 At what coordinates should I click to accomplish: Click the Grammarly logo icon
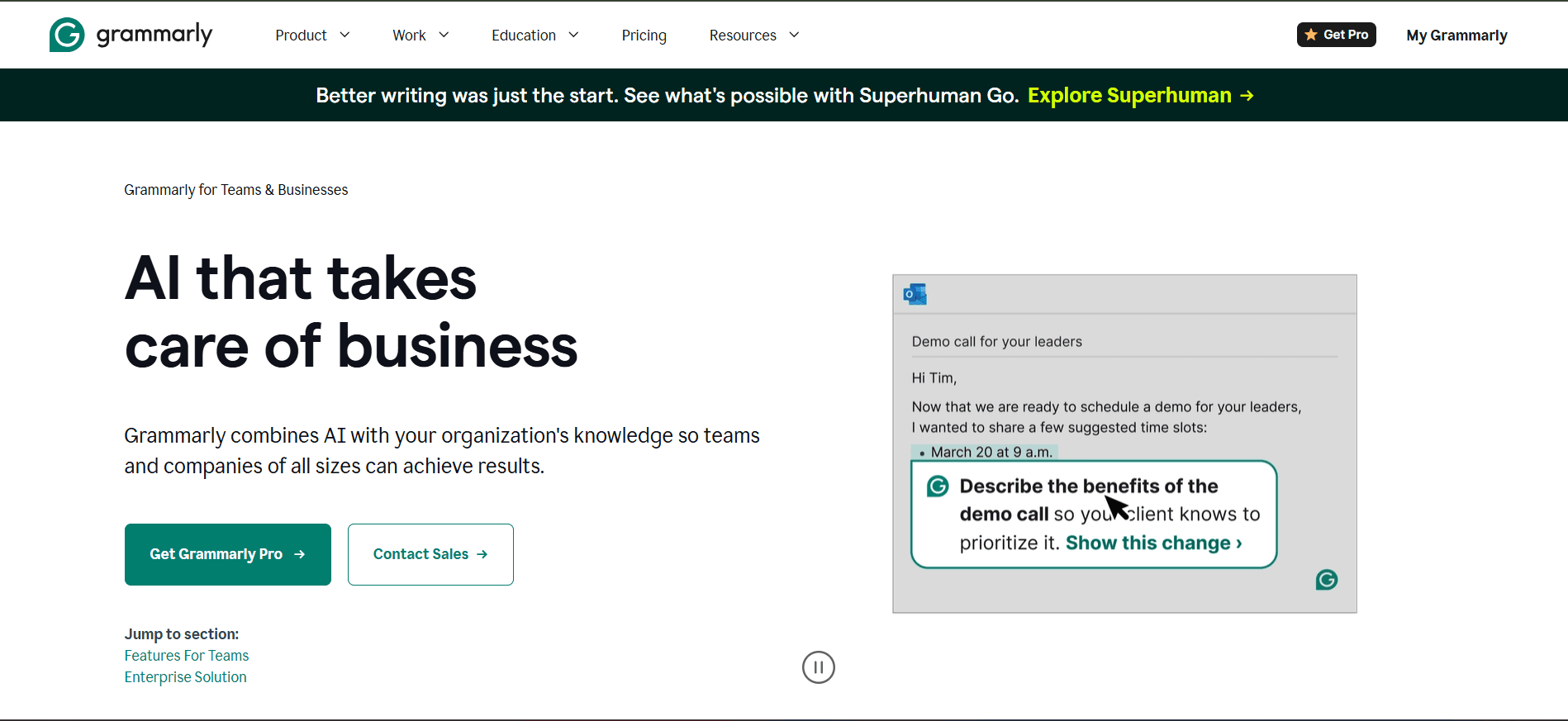click(67, 35)
